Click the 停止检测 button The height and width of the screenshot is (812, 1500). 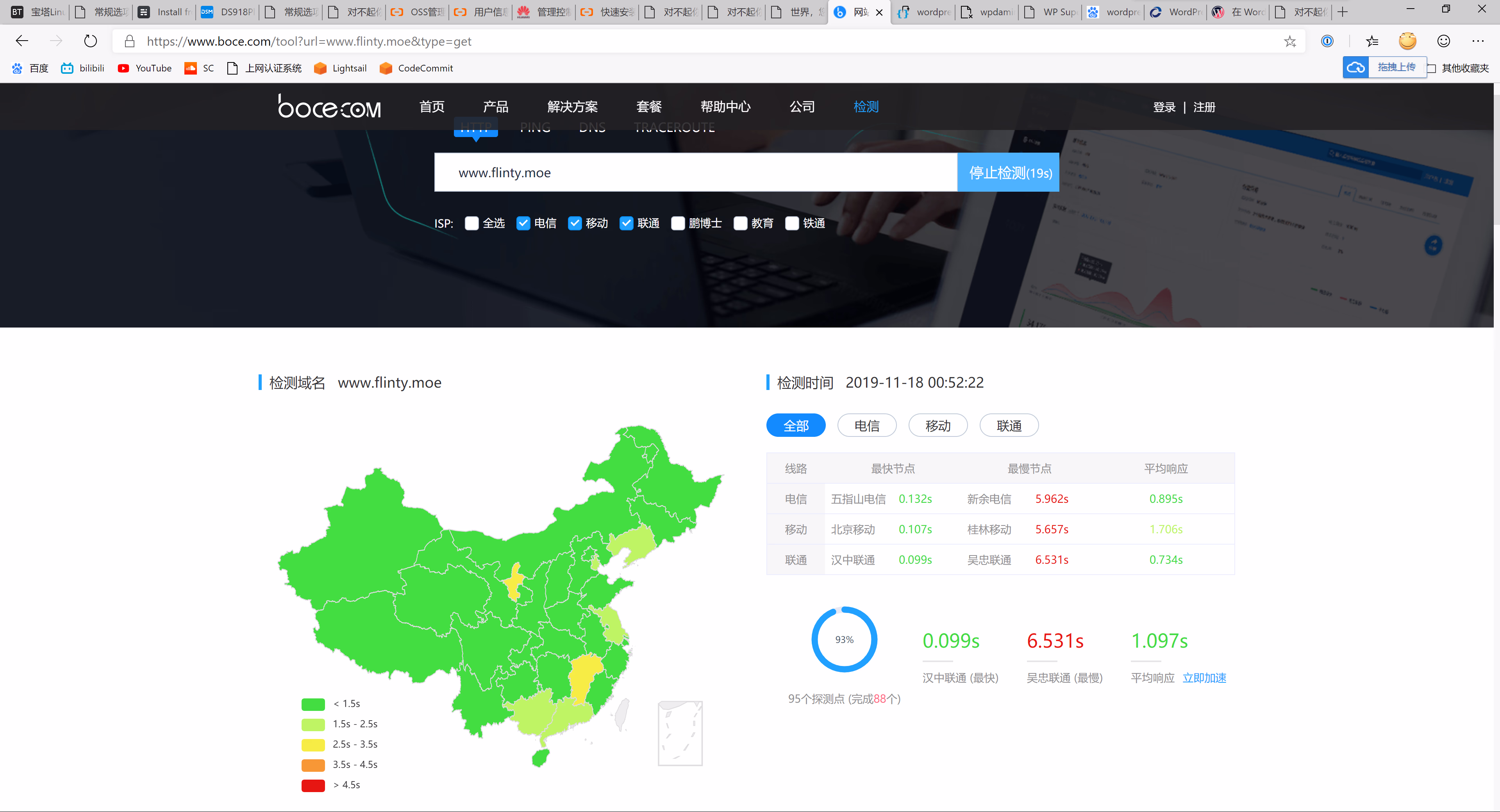(1008, 173)
